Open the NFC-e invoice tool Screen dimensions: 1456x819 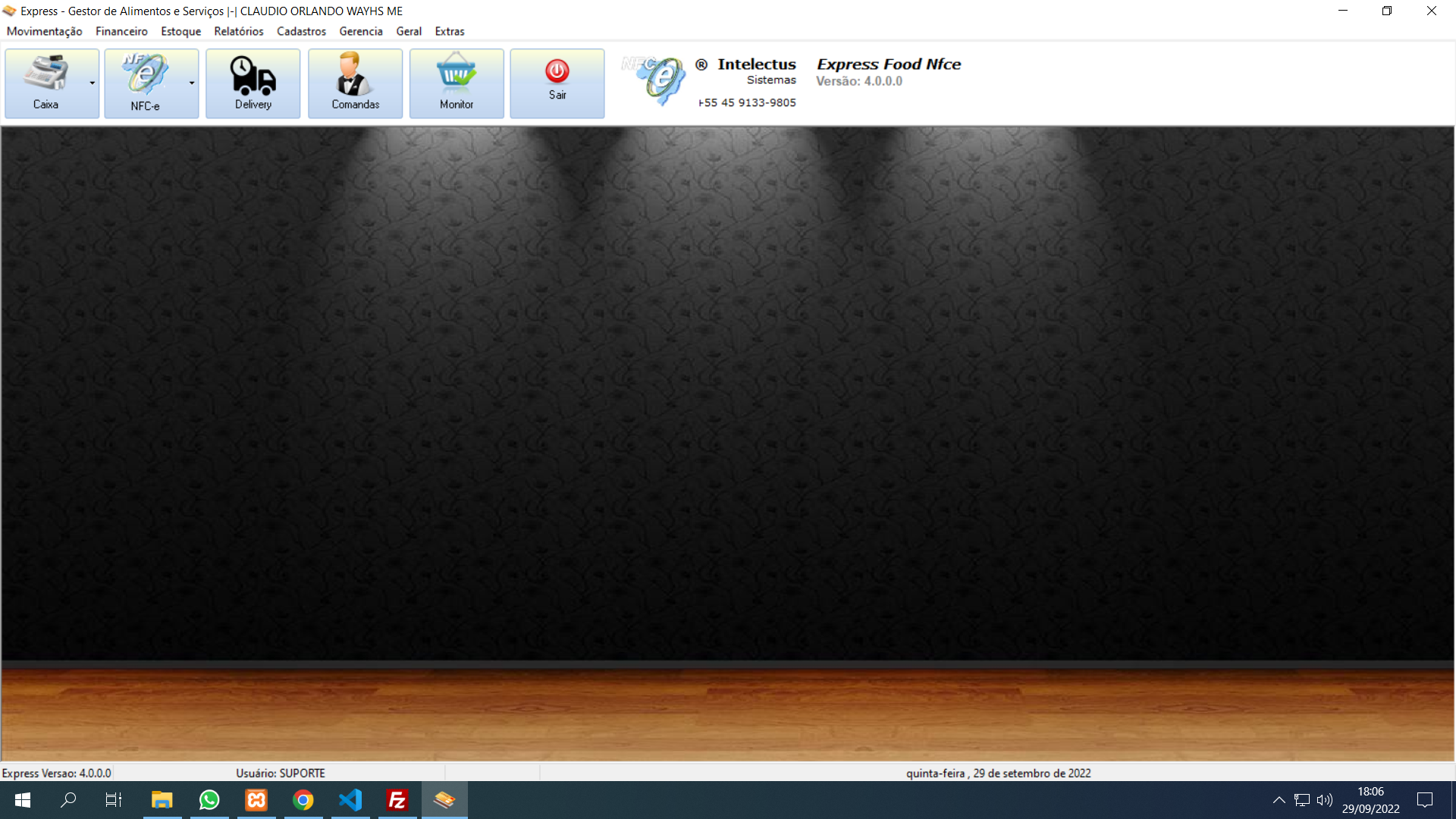point(145,83)
